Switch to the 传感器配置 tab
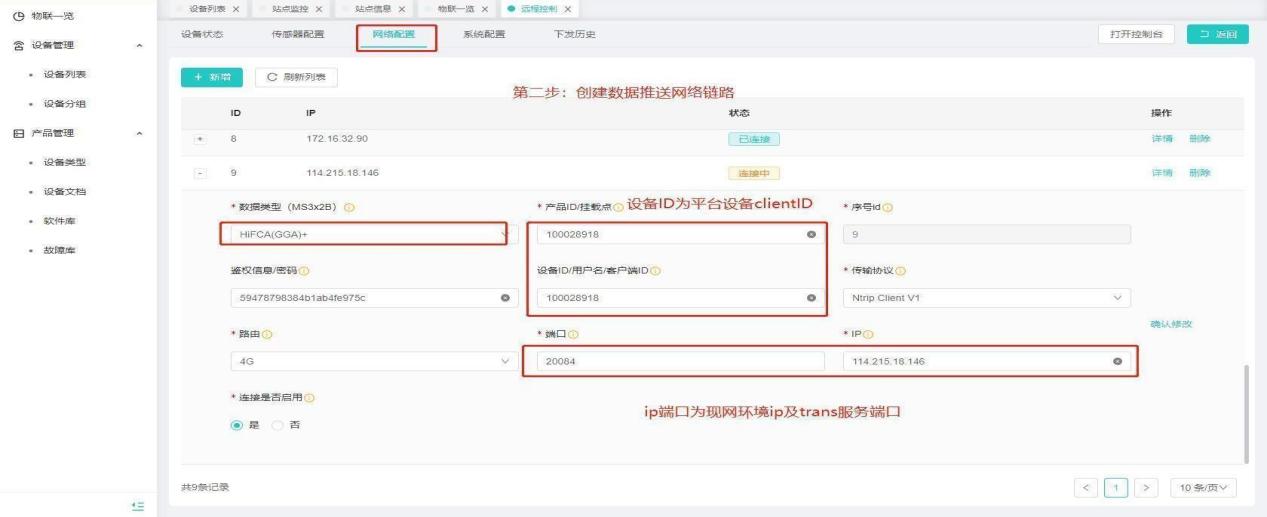This screenshot has height=517, width=1267. 296,35
